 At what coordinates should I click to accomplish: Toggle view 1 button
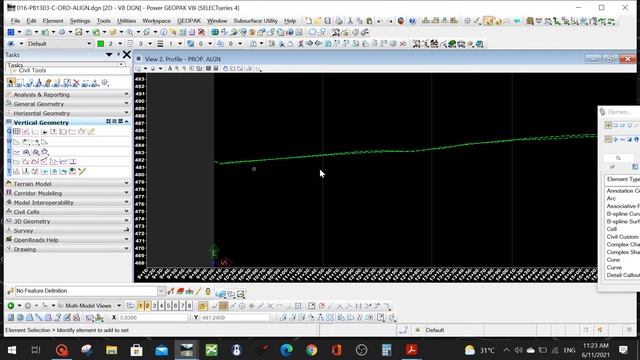(140, 306)
